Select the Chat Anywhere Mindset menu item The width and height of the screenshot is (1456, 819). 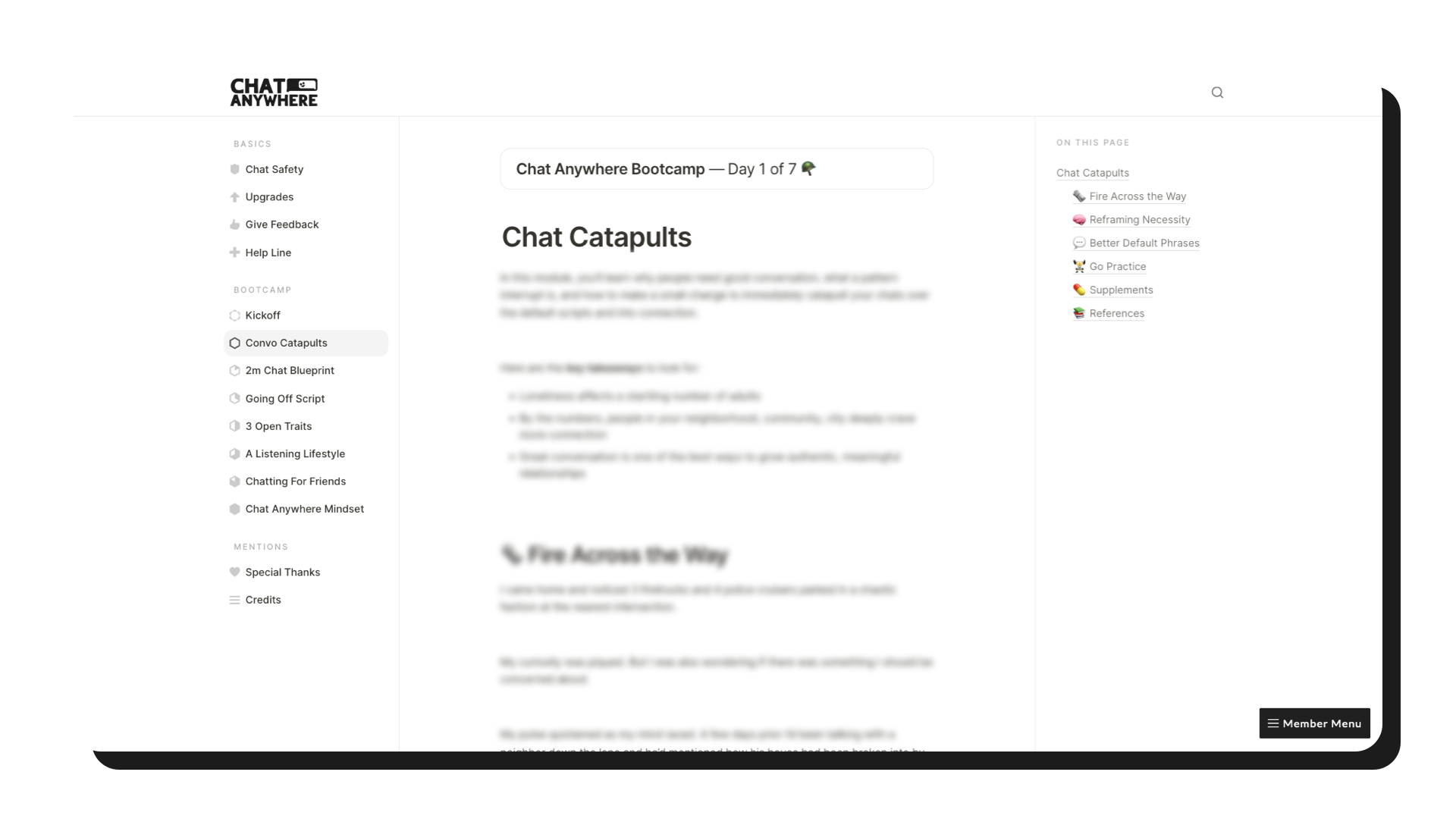coord(304,508)
